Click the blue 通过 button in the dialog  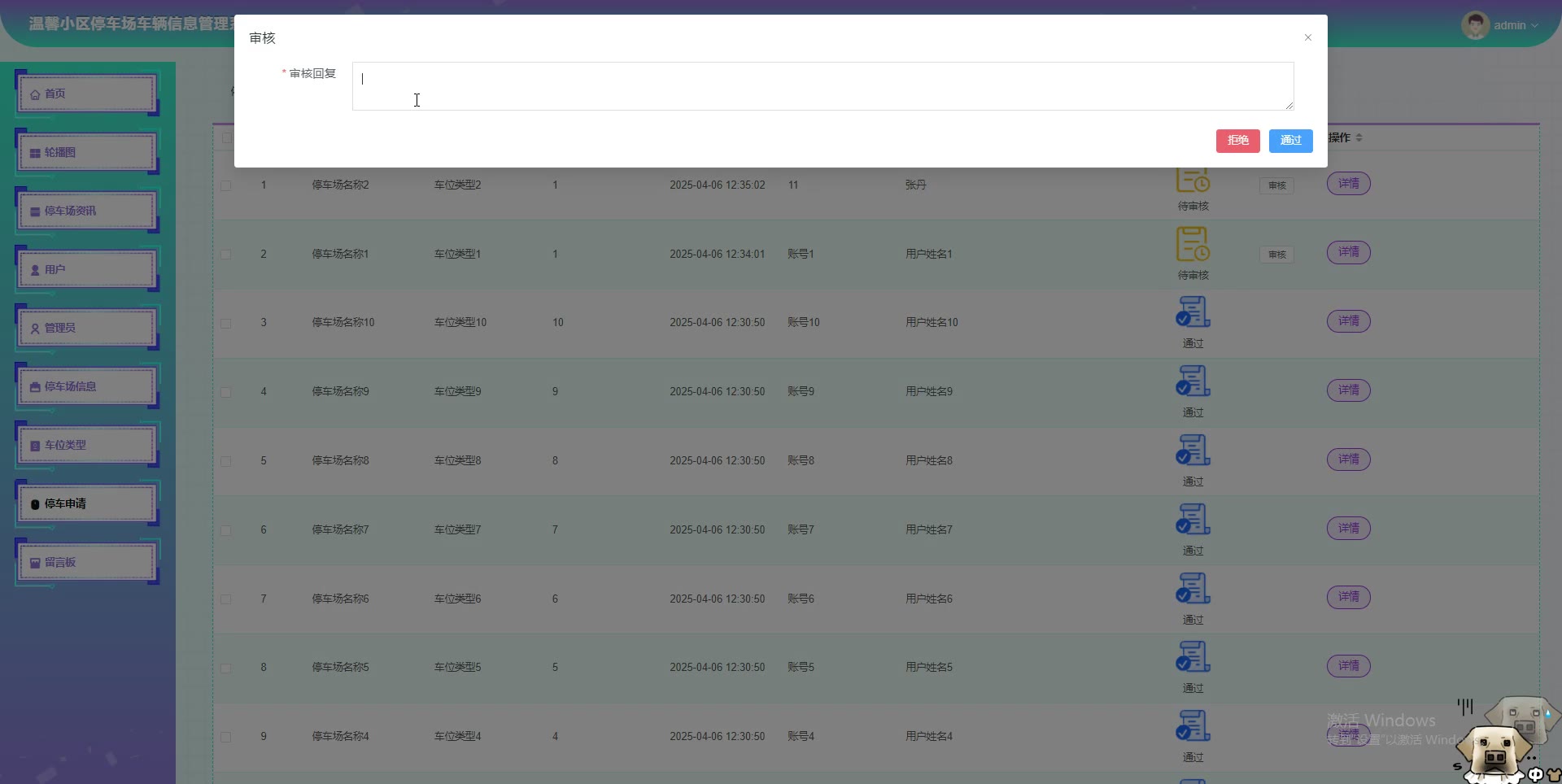pyautogui.click(x=1290, y=141)
